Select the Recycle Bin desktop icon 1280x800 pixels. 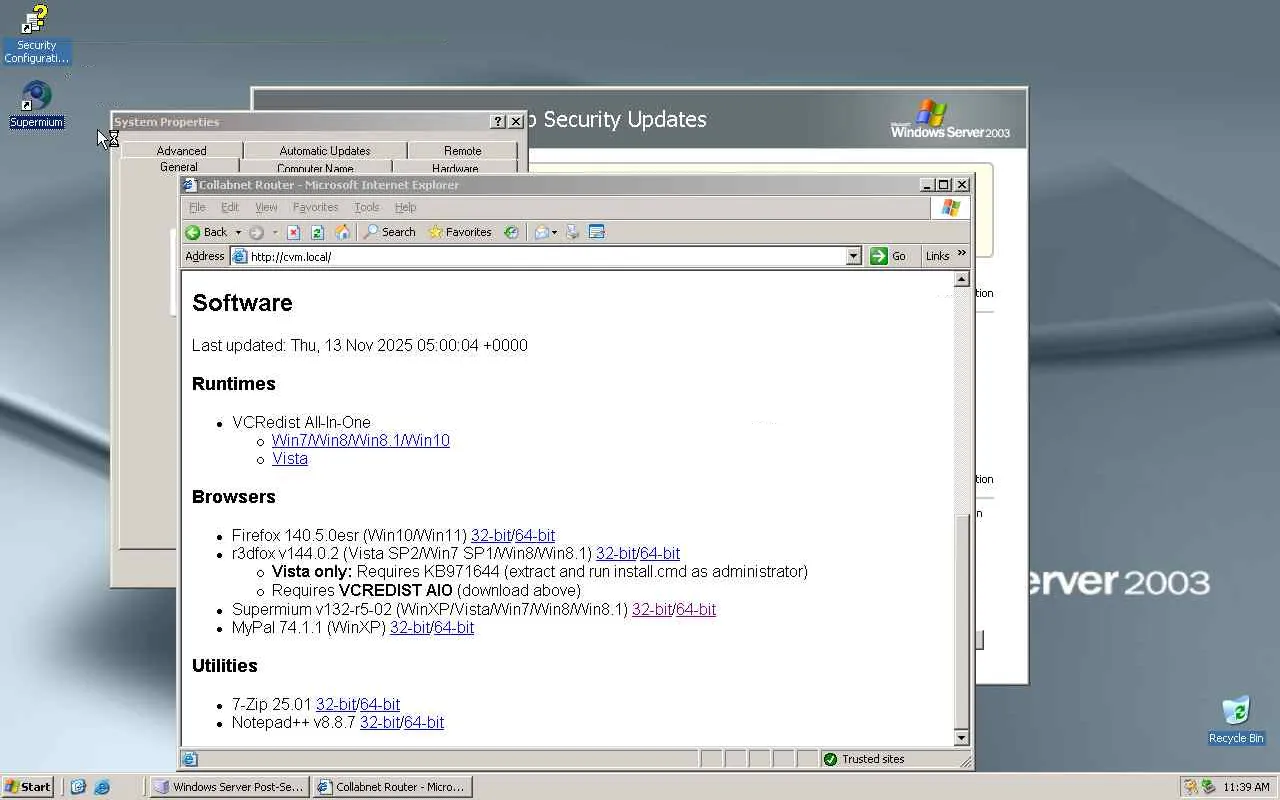point(1236,720)
